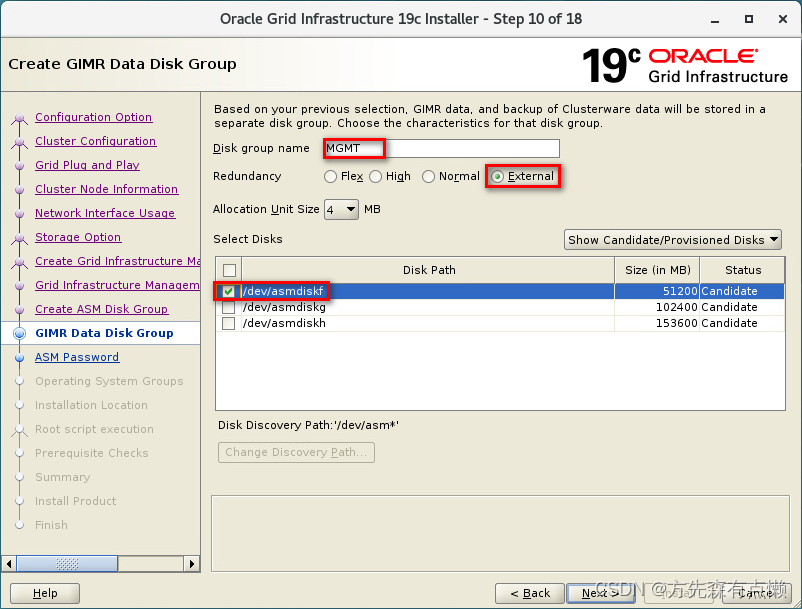Image resolution: width=802 pixels, height=609 pixels.
Task: Open Cluster Node Information step
Action: [106, 189]
